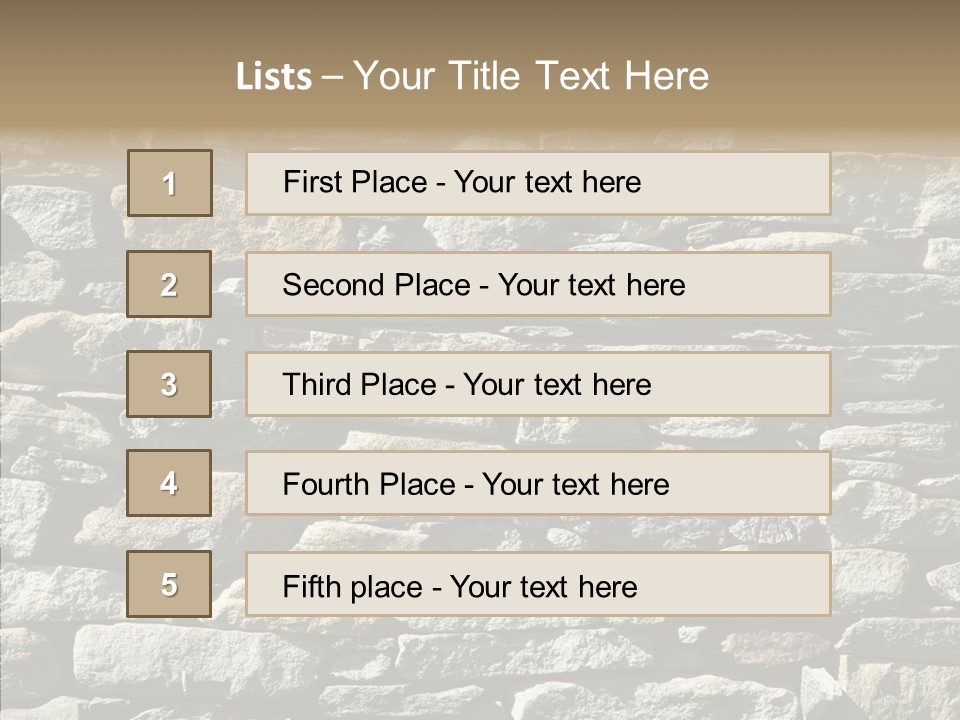The width and height of the screenshot is (960, 720).
Task: Select the number 4 box
Action: click(x=169, y=483)
